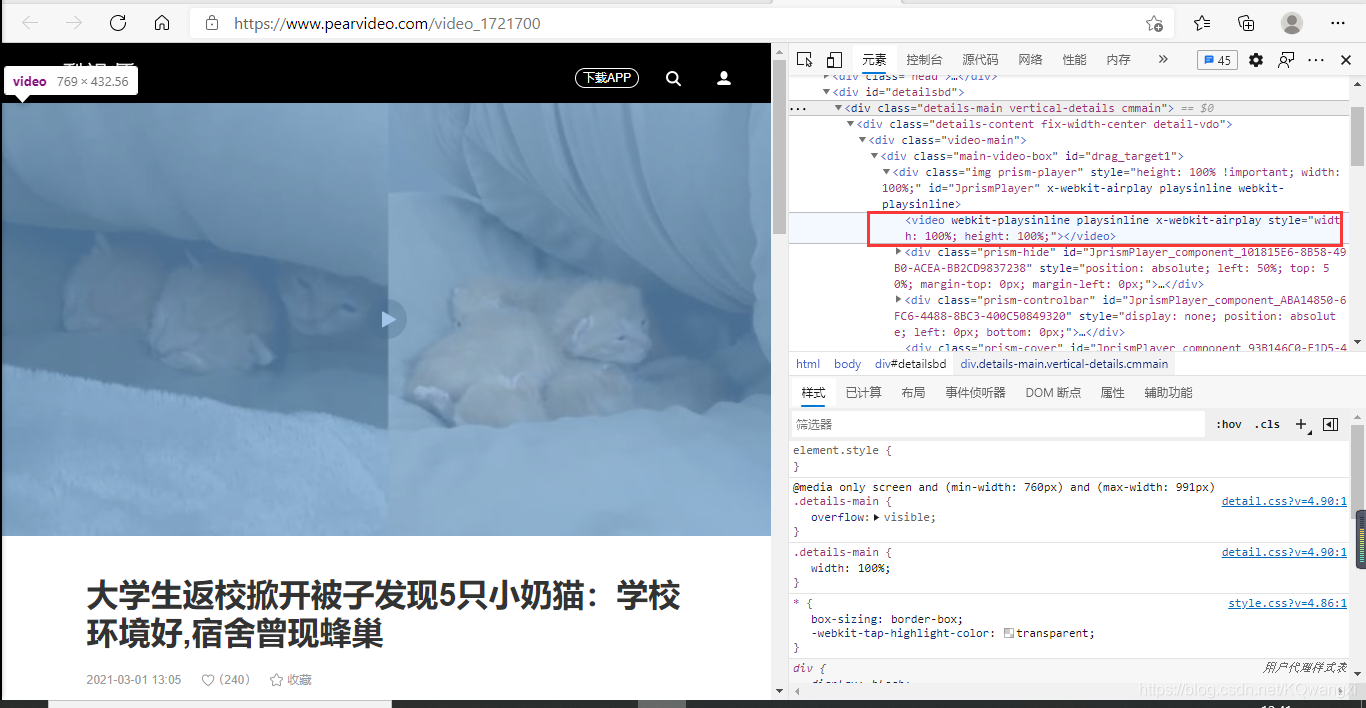Collapse the video-main div node
Viewport: 1366px width, 708px height.
[862, 140]
